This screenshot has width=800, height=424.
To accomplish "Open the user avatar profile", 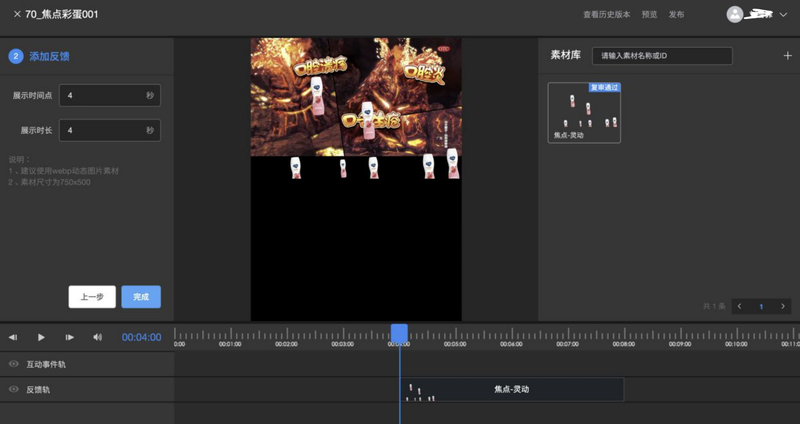I will [735, 14].
